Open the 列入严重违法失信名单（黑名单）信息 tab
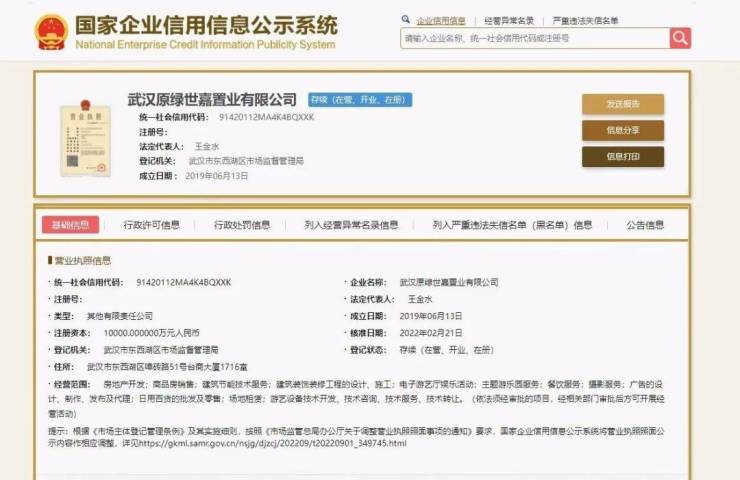 coord(513,225)
